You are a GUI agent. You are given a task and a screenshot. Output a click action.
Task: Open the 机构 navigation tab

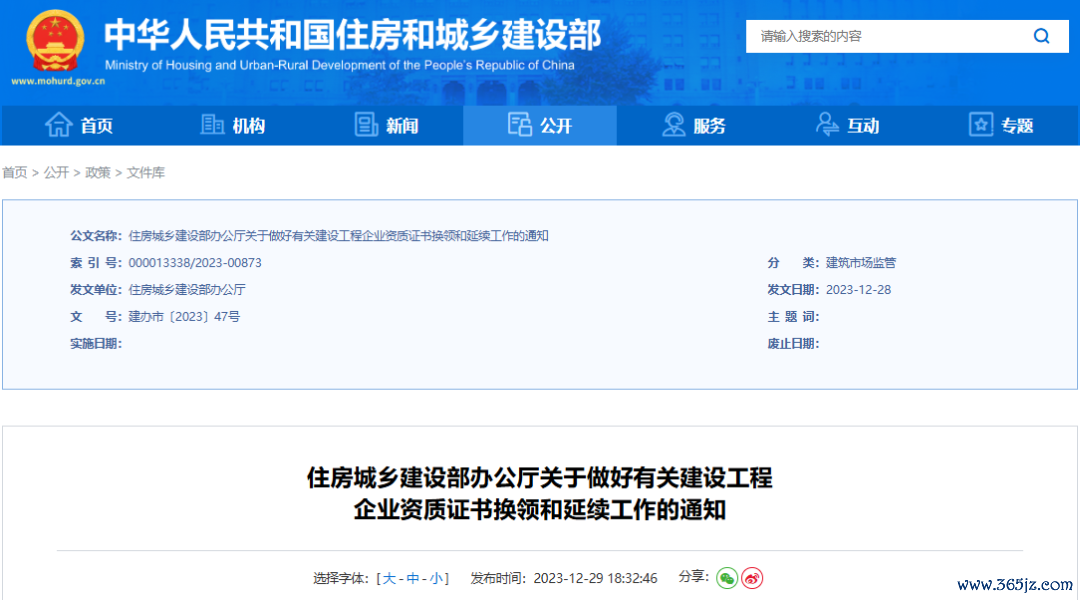232,125
